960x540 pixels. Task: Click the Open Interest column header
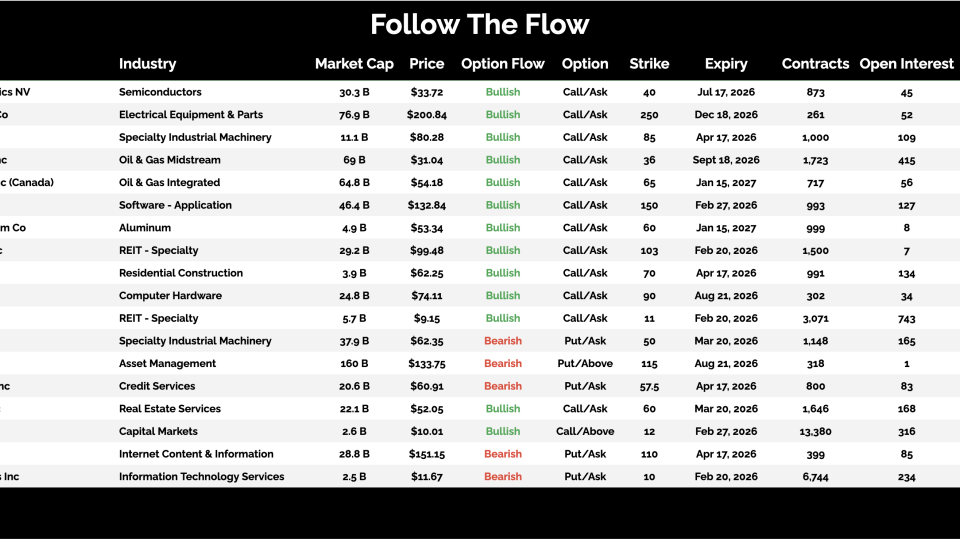tap(906, 64)
